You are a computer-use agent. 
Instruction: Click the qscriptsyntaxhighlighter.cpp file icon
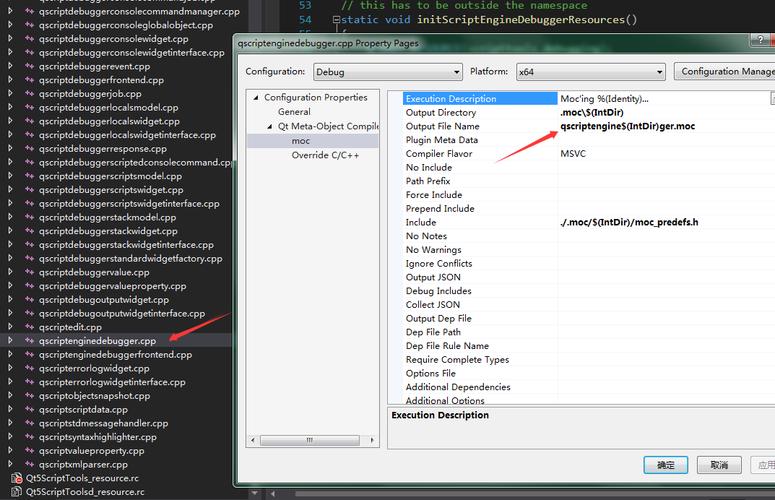(28, 437)
